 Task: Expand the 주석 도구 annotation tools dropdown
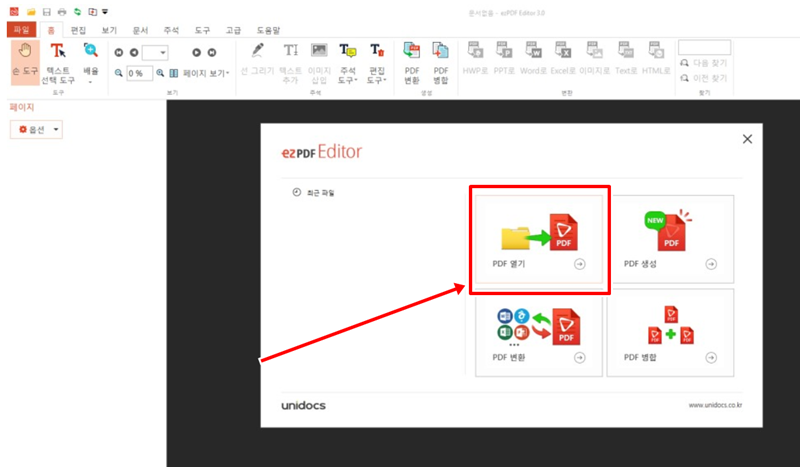click(348, 63)
